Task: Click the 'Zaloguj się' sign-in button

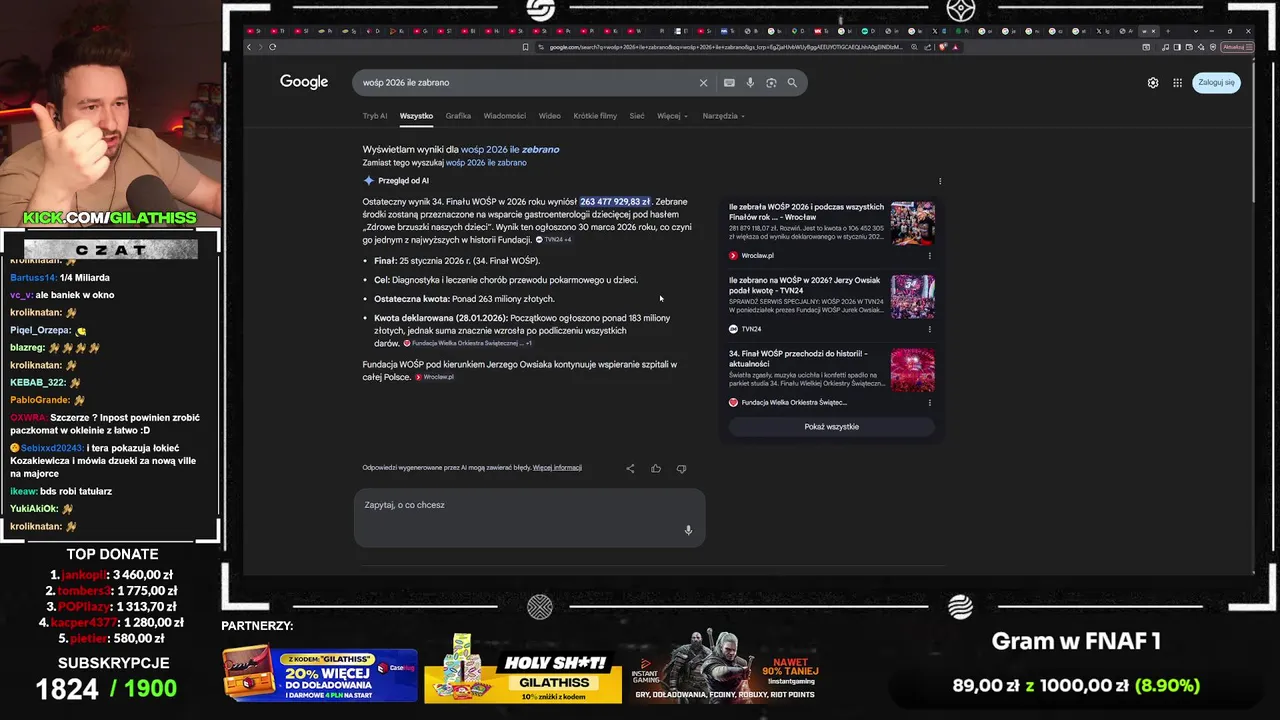Action: tap(1216, 82)
